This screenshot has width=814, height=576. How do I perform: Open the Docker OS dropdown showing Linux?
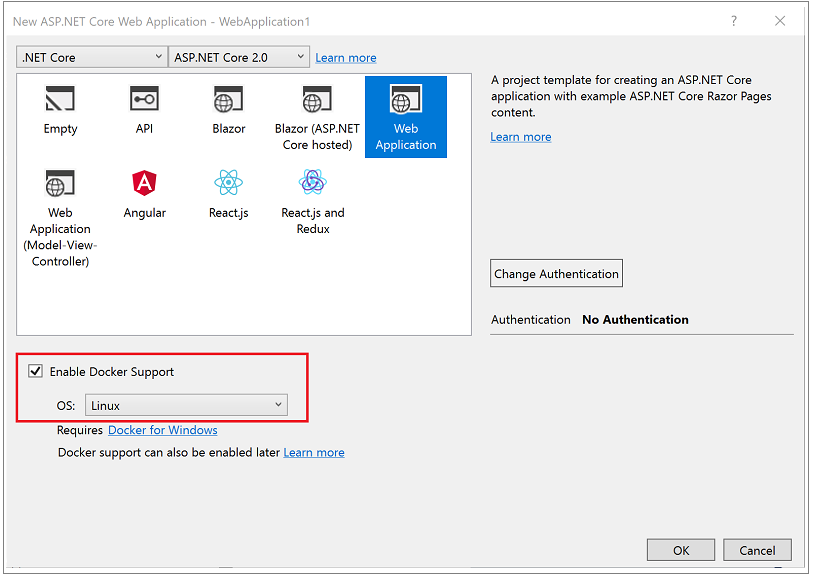[186, 405]
